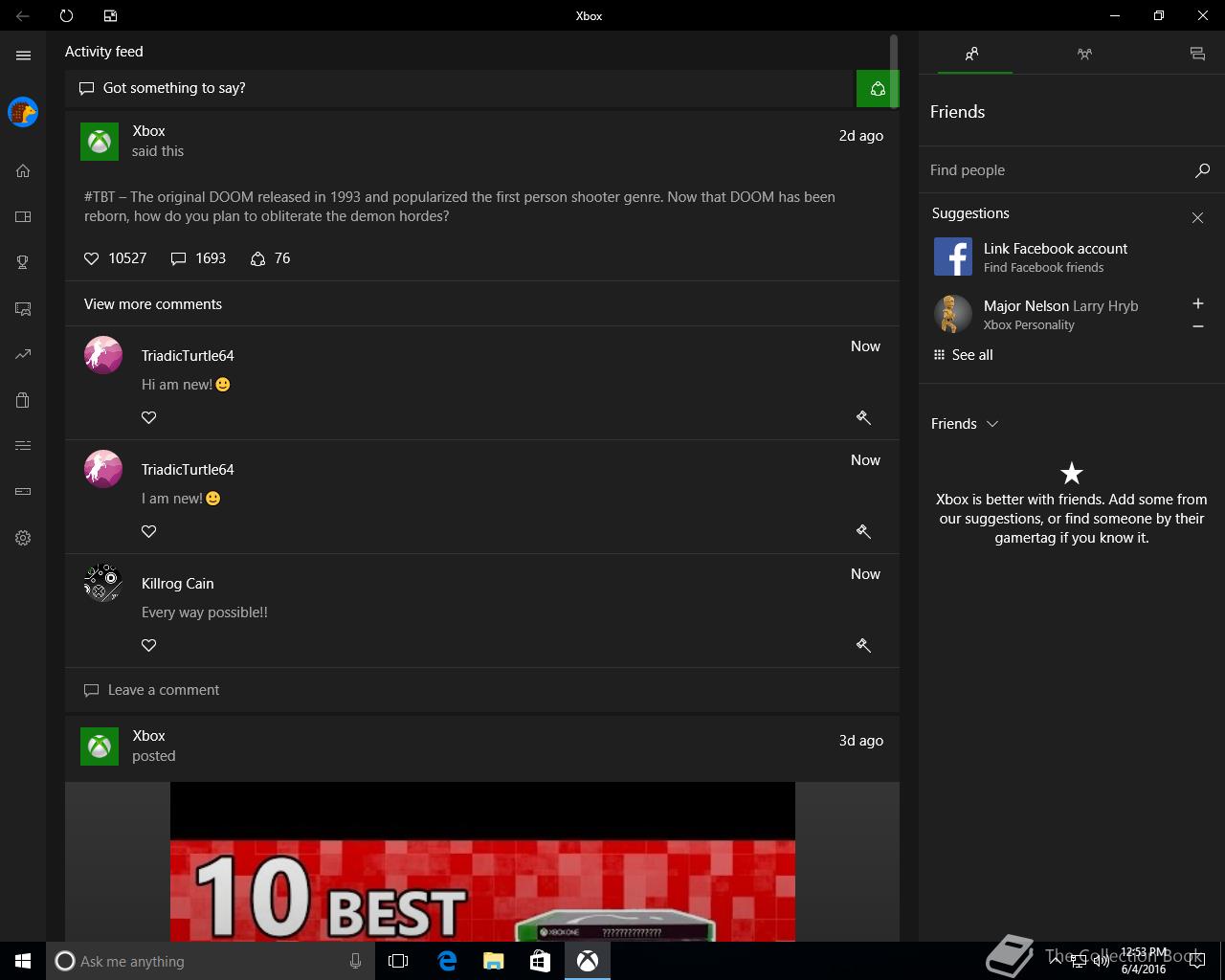Click the snap window icon in title bar
This screenshot has width=1225, height=980.
click(x=110, y=15)
